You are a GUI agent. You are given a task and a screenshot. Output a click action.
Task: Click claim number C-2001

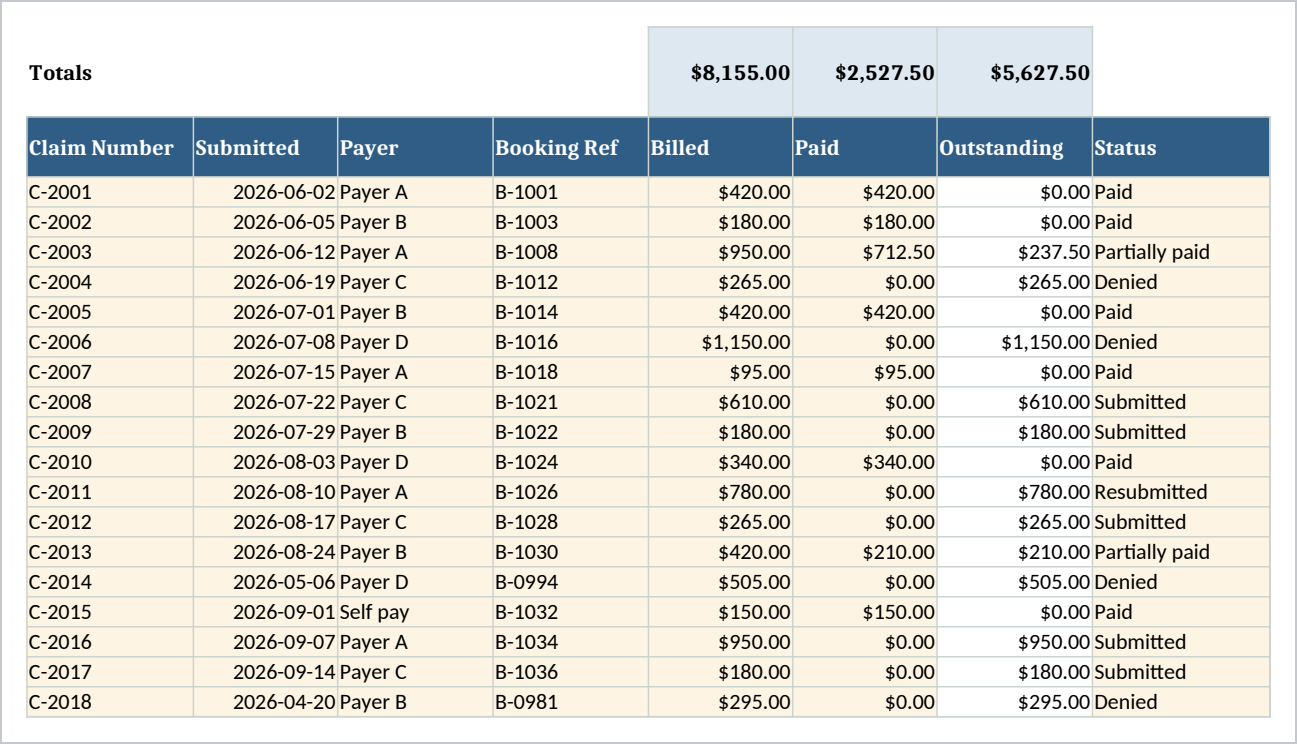pos(110,192)
